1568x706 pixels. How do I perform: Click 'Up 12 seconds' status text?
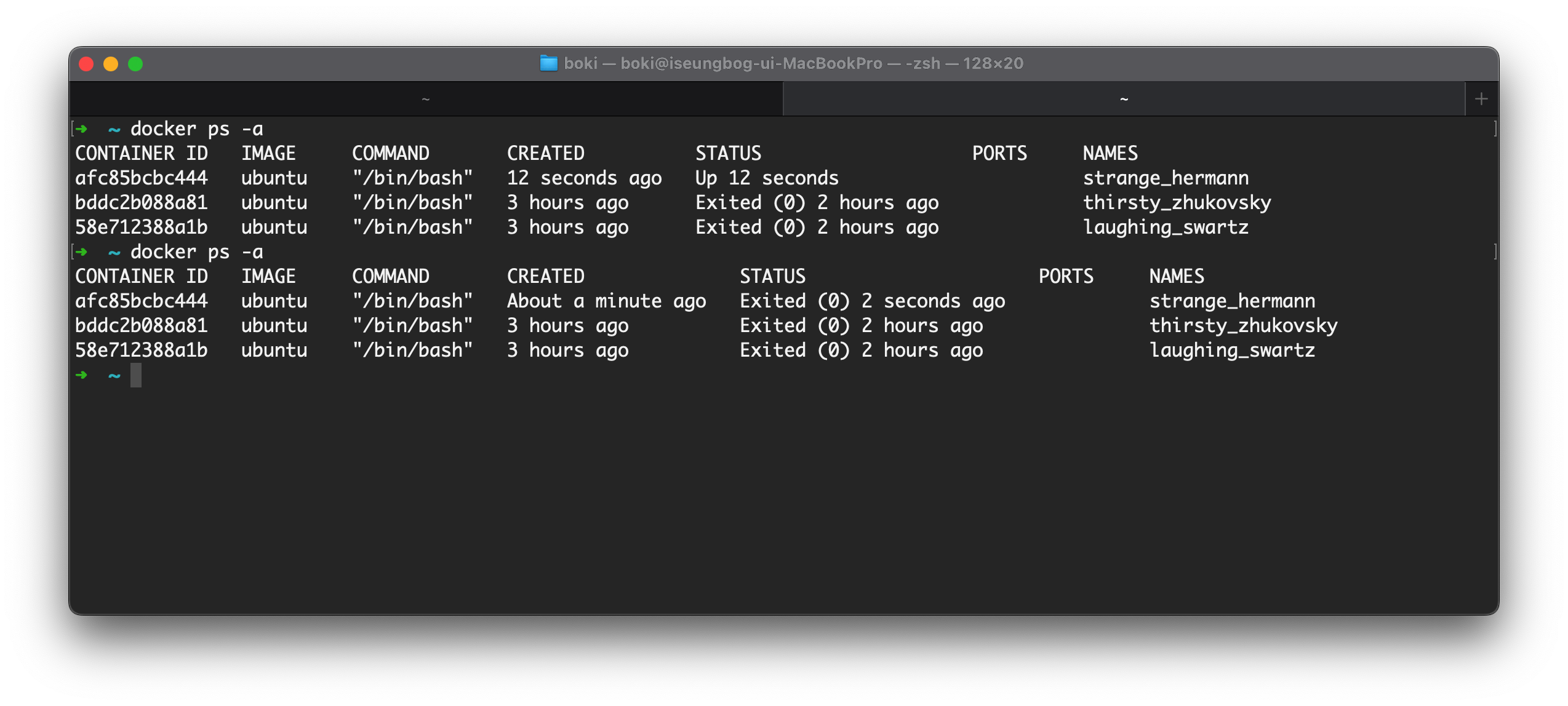coord(767,178)
